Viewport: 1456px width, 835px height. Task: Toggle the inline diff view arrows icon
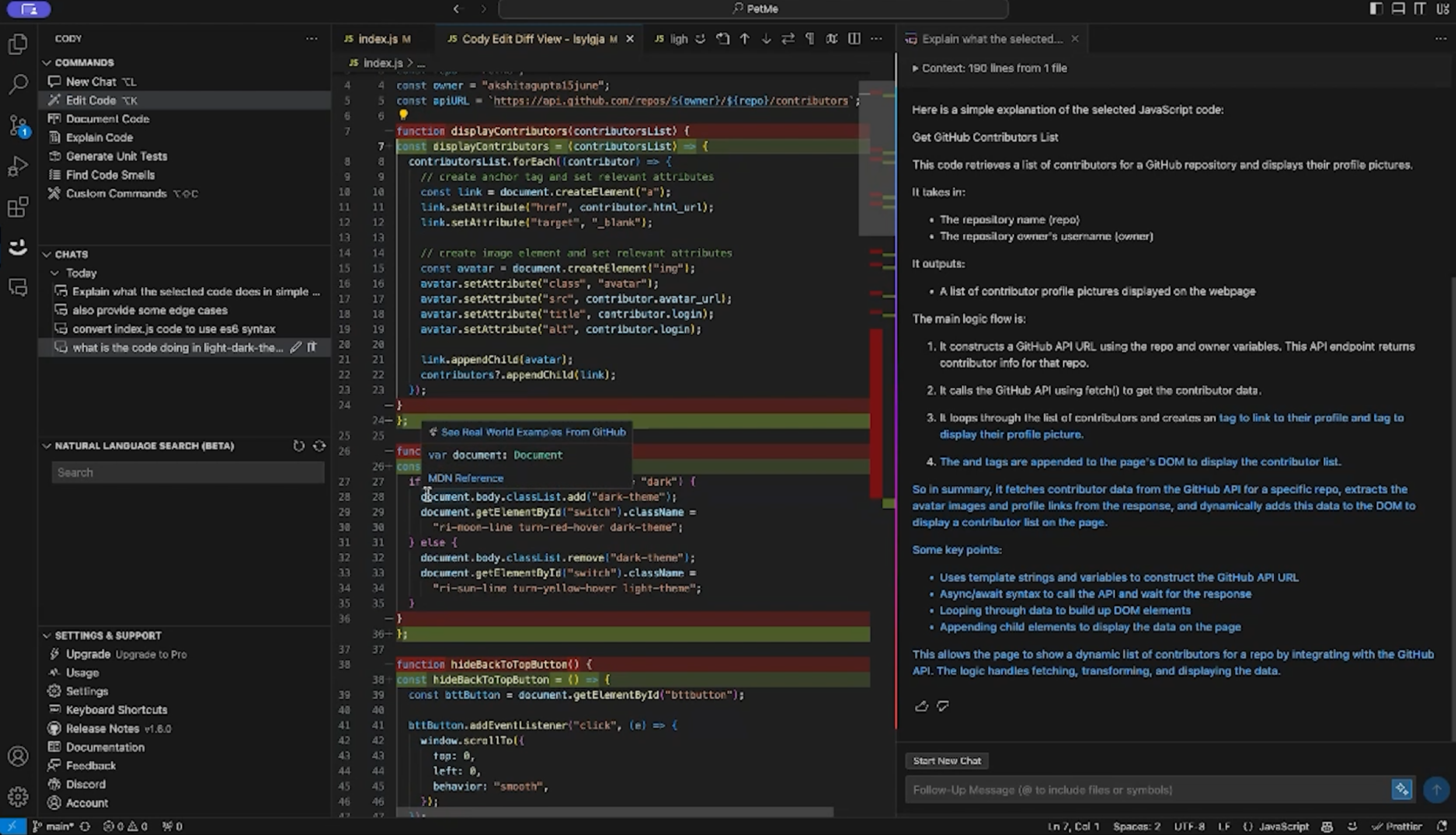click(788, 38)
